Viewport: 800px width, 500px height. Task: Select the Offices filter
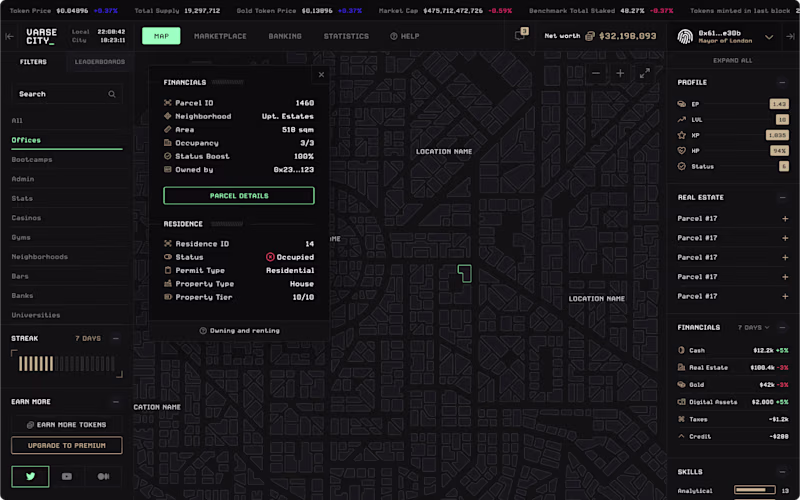[x=67, y=140]
